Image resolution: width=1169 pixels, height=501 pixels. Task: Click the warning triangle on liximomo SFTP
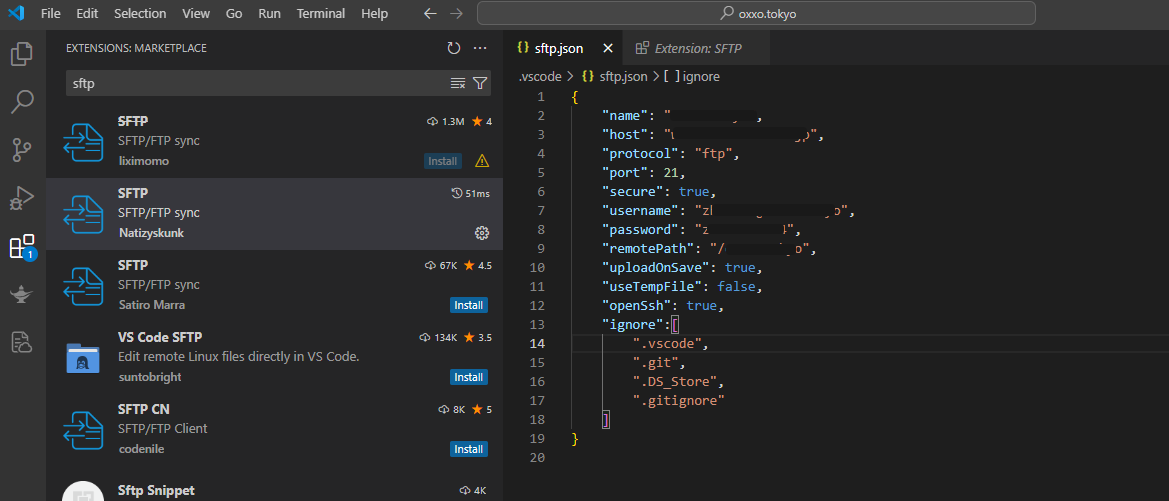point(482,160)
